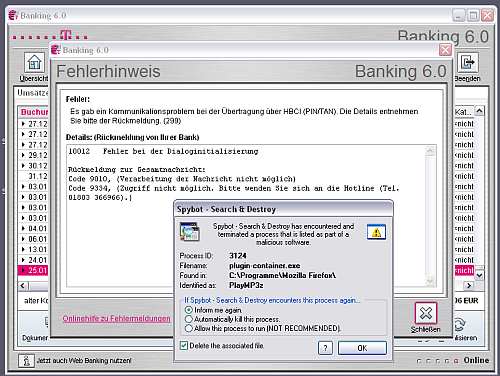Click the Beenden exit icon
The height and width of the screenshot is (376, 500).
[467, 62]
